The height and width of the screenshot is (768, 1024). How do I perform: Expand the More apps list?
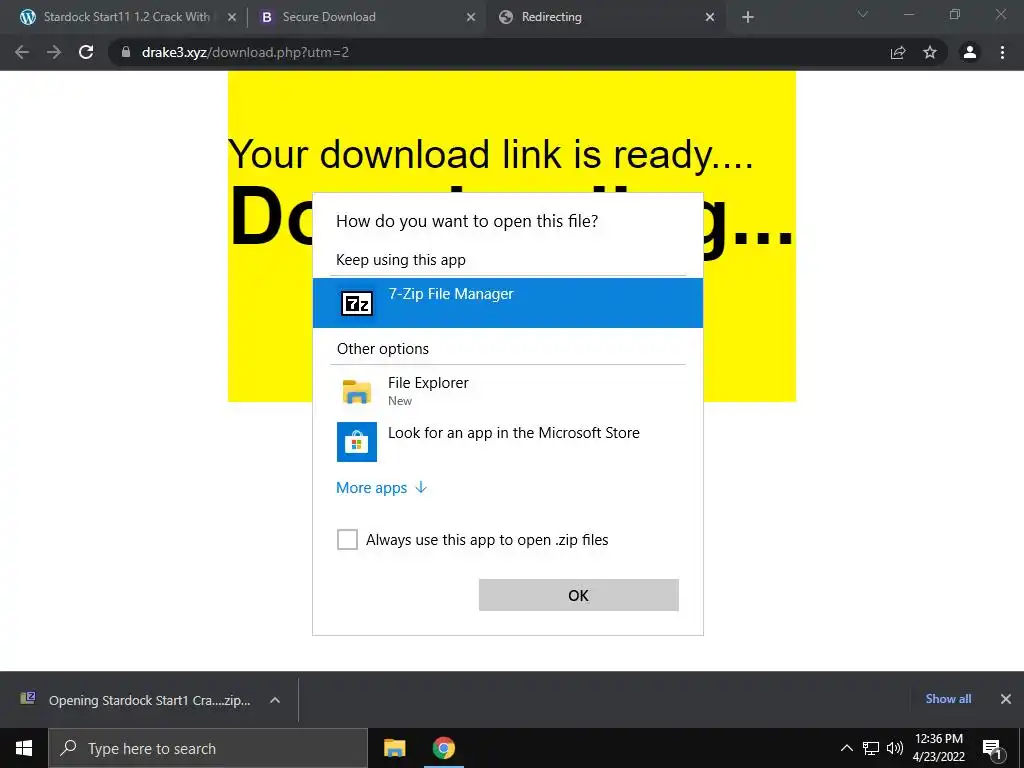(381, 488)
